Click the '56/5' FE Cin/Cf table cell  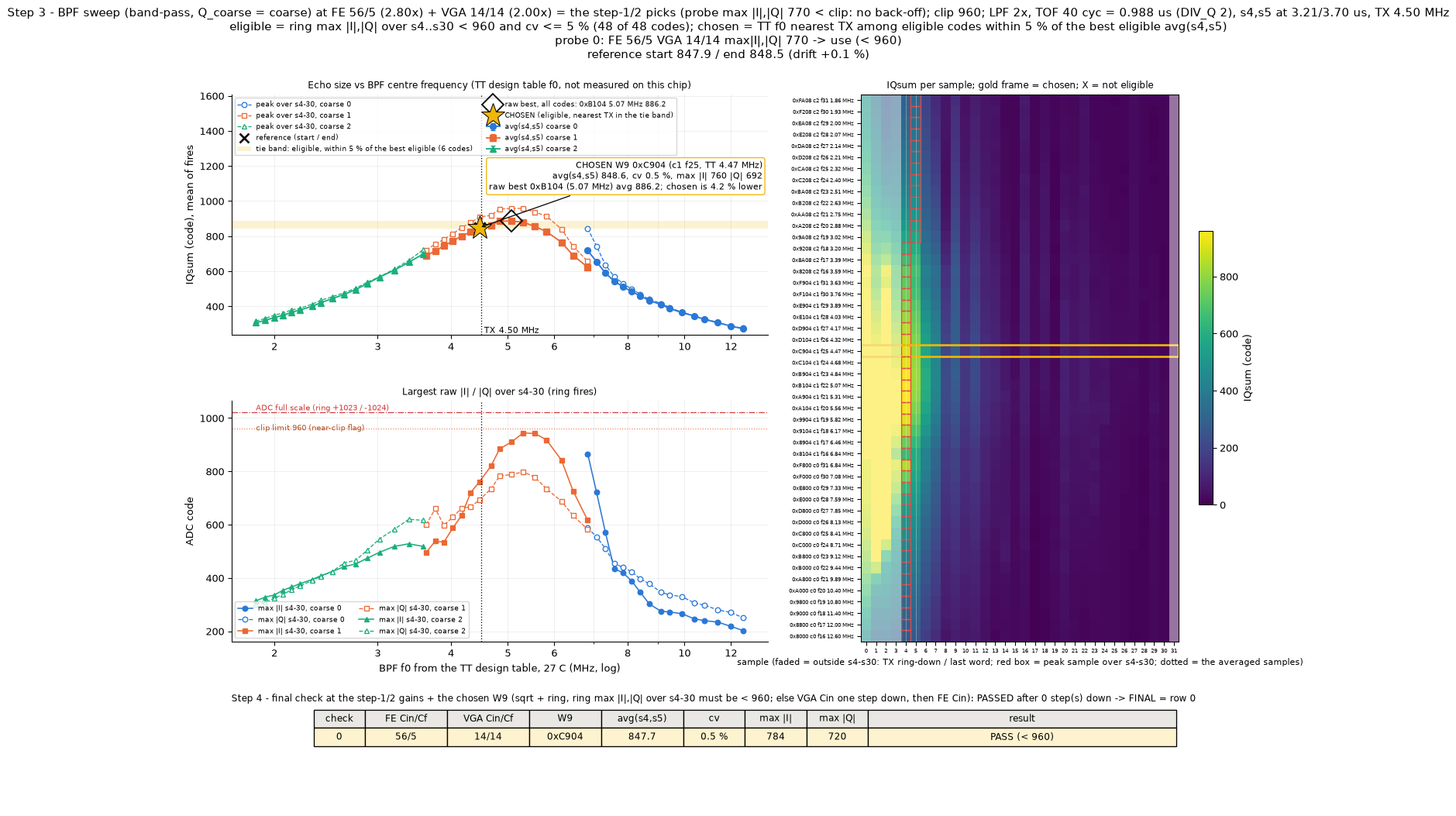click(406, 737)
